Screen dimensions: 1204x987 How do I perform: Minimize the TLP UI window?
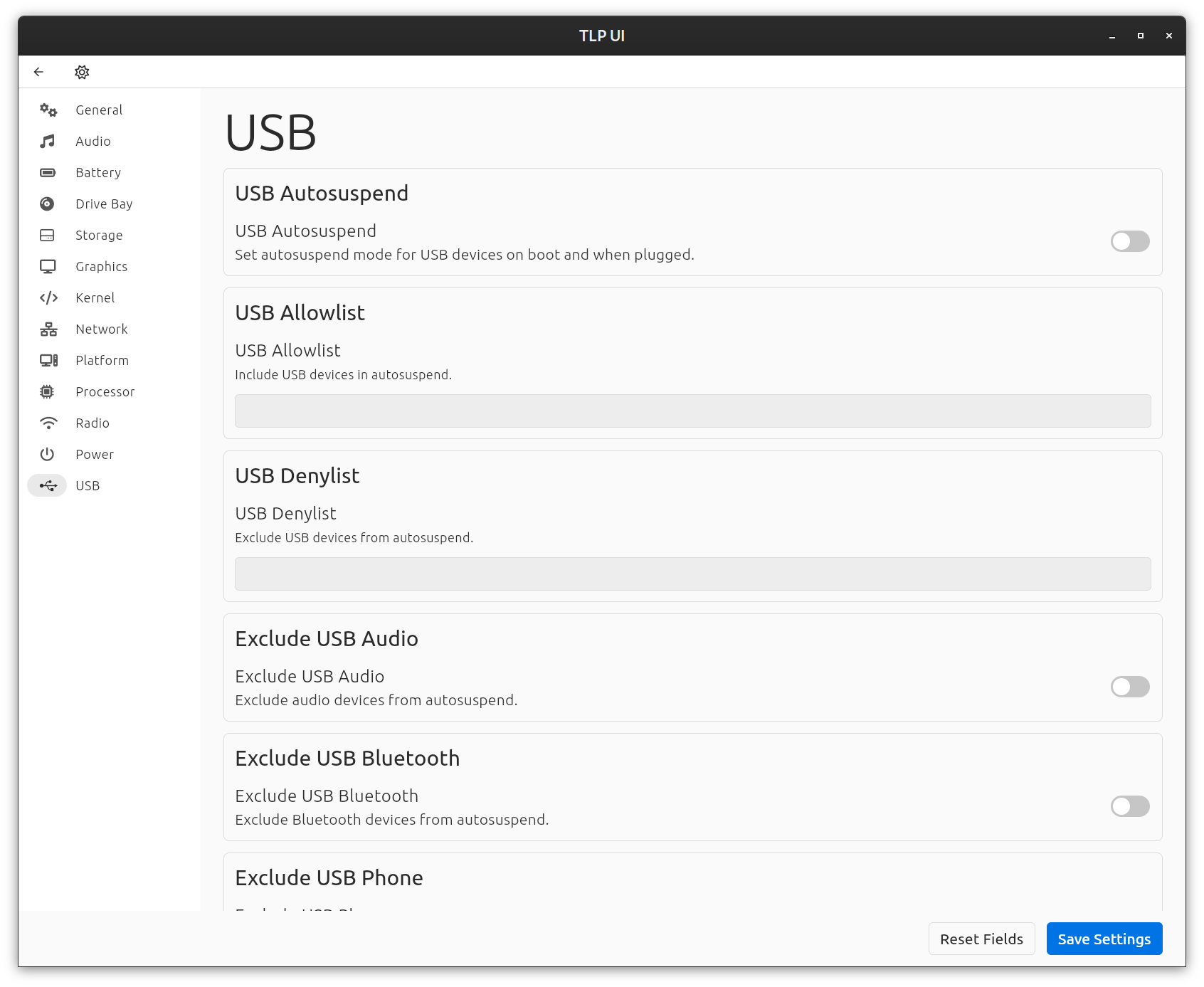(1112, 36)
